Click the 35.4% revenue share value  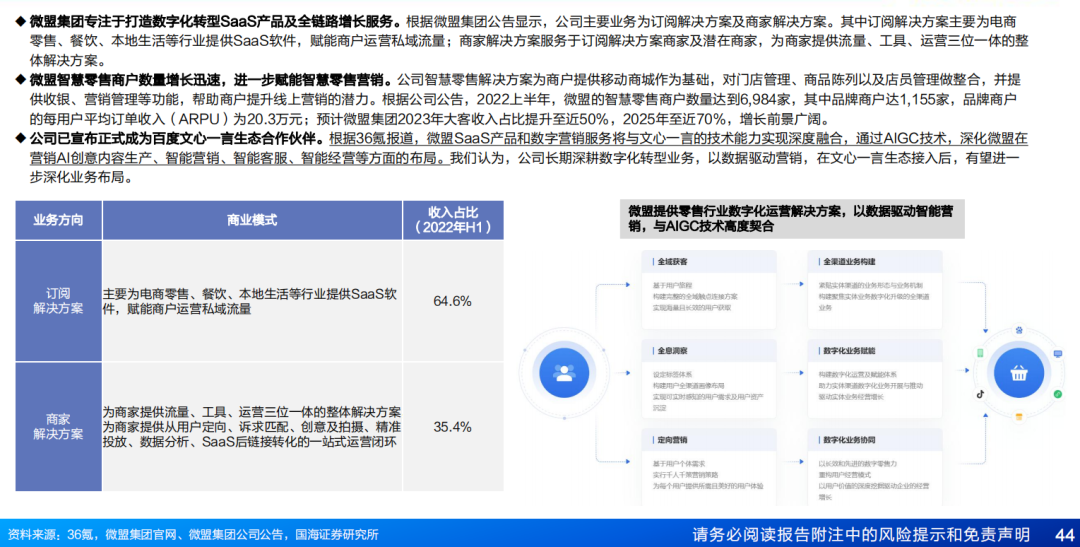(x=453, y=427)
